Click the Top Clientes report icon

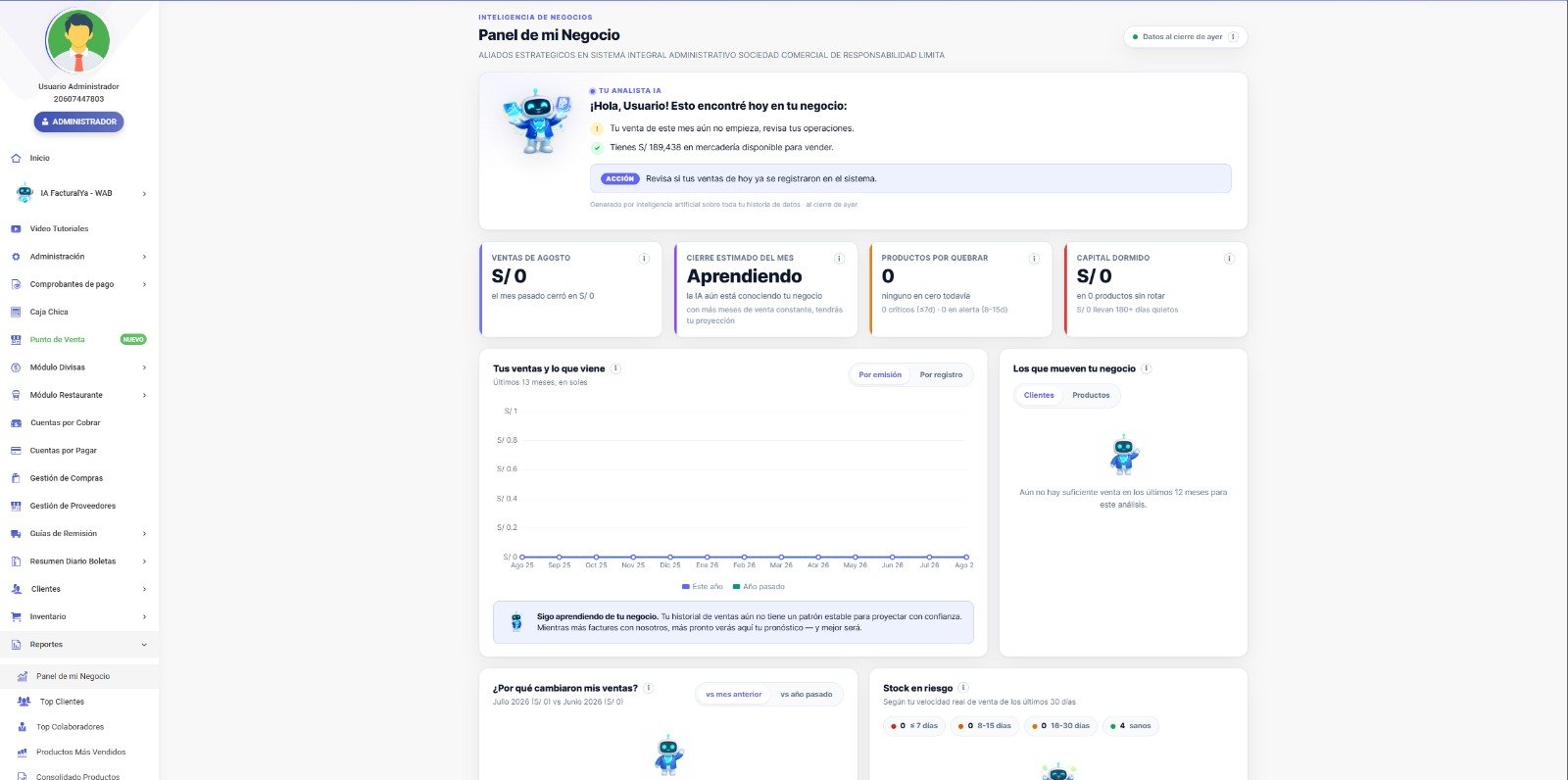tap(24, 702)
